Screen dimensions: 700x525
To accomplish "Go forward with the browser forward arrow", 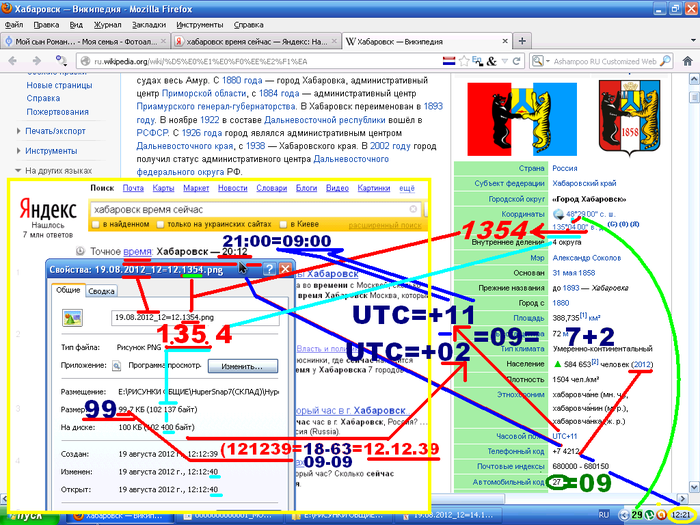I will [x=37, y=61].
